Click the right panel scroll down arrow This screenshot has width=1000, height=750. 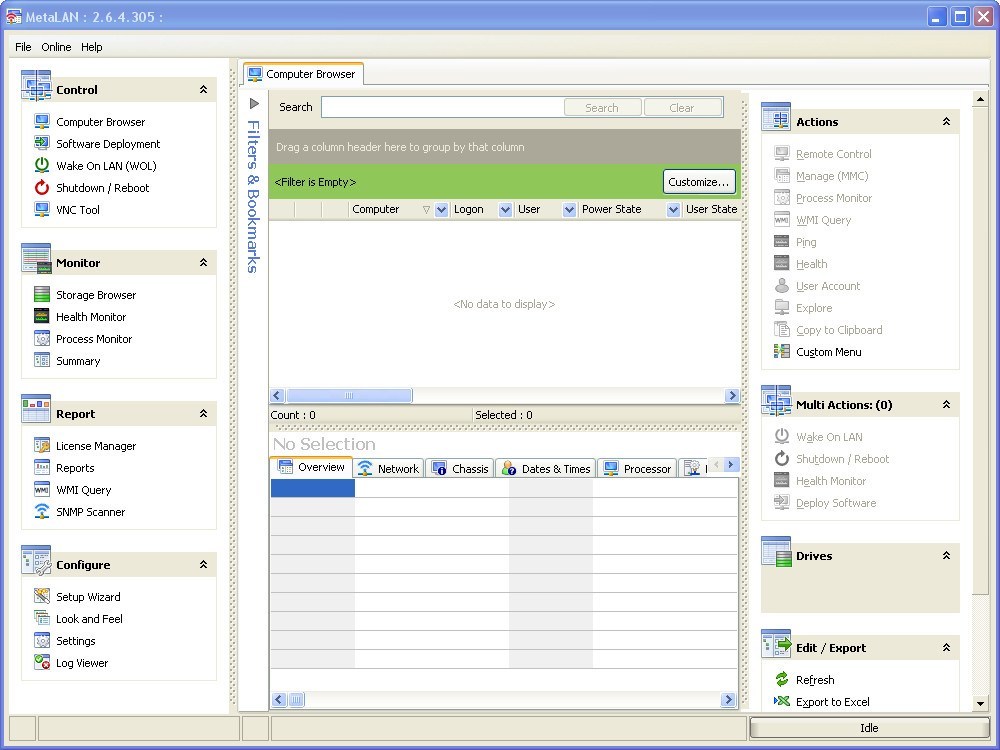(x=980, y=703)
